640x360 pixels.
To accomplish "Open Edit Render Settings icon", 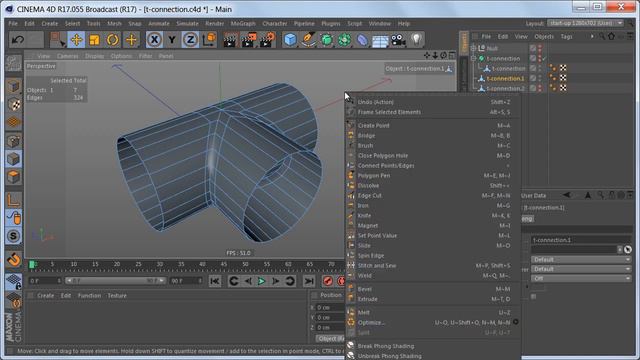I will 267,40.
